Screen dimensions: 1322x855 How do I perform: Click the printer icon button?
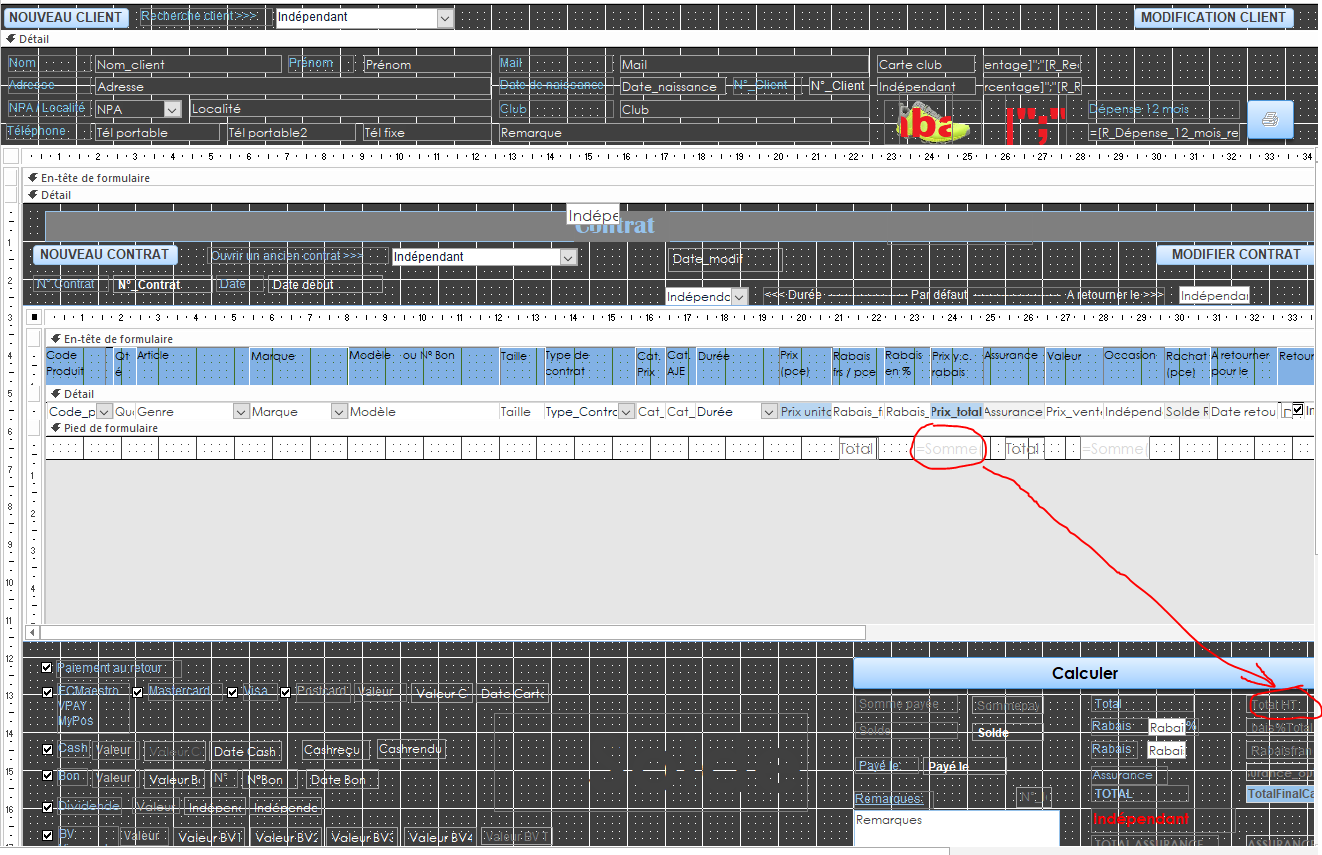1270,120
